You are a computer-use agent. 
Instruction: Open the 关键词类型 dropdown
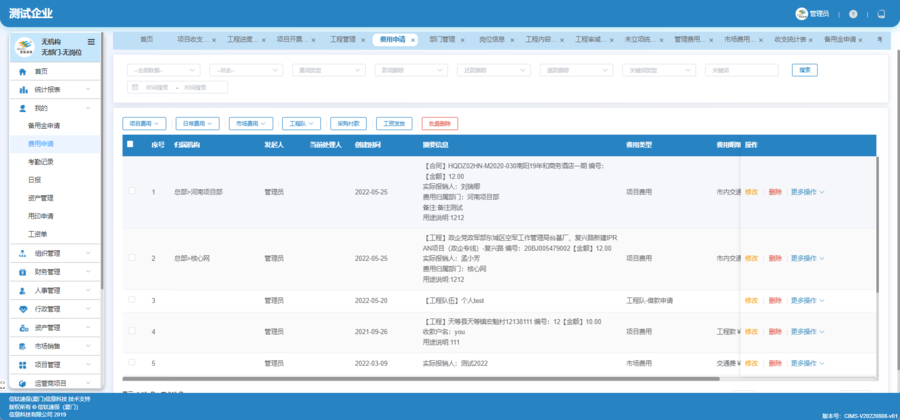659,70
